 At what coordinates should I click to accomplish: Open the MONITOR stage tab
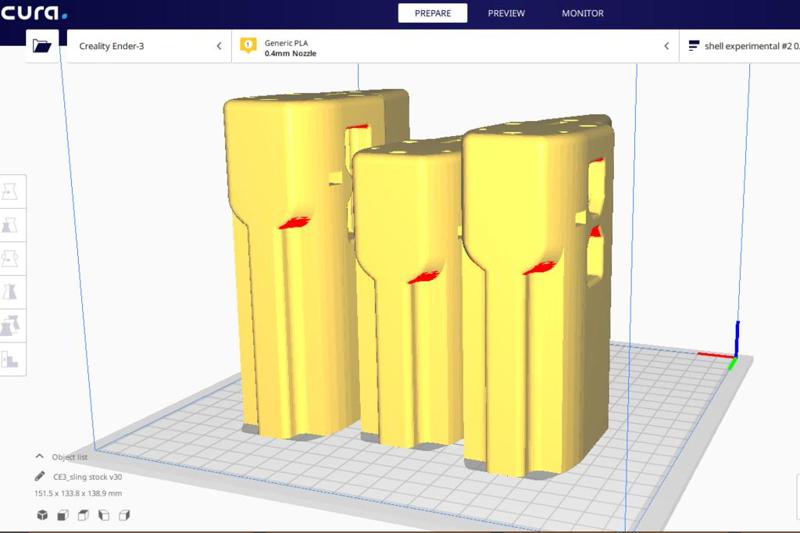click(x=583, y=13)
